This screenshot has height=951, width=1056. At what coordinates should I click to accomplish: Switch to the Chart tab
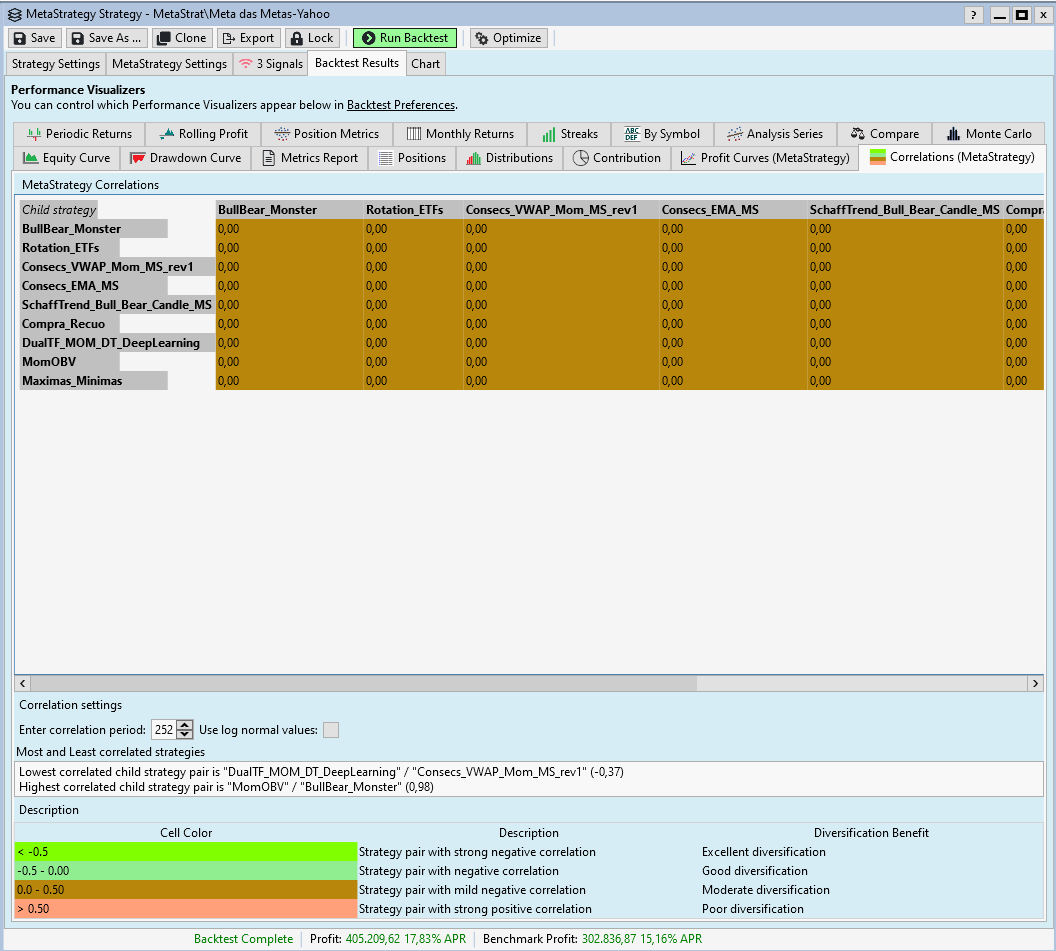425,64
